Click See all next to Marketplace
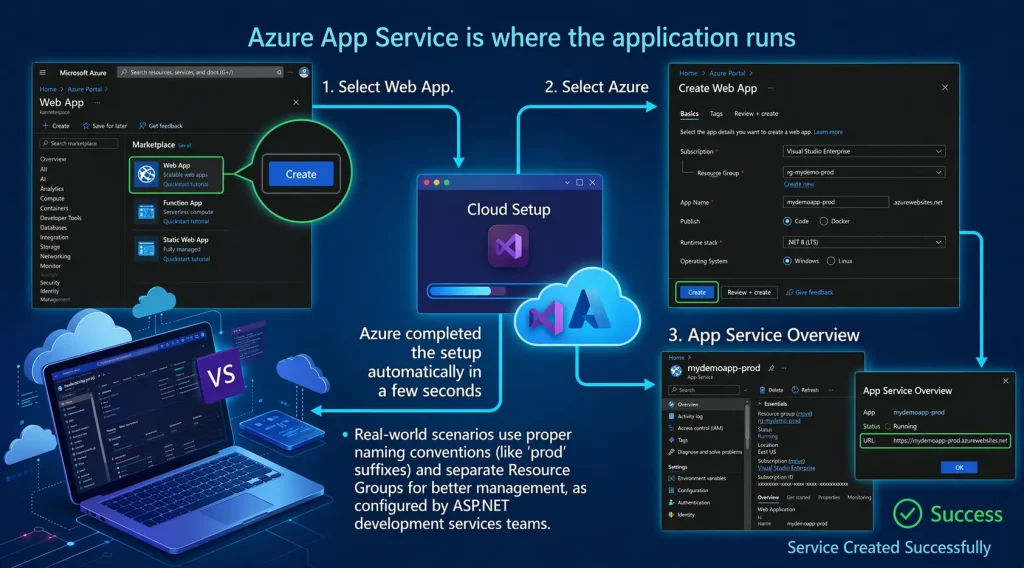The width and height of the screenshot is (1024, 568). (x=185, y=146)
